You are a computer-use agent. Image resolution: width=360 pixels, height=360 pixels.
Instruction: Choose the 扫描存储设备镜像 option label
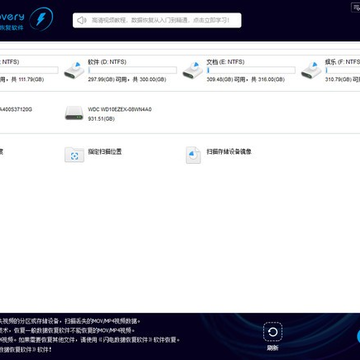tap(229, 152)
